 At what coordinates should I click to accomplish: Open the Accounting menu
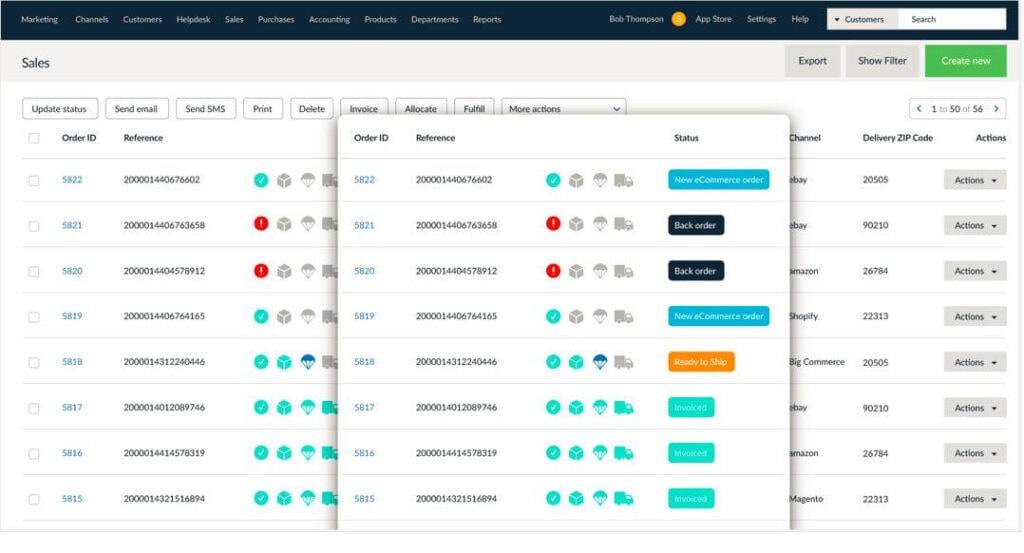[x=329, y=19]
